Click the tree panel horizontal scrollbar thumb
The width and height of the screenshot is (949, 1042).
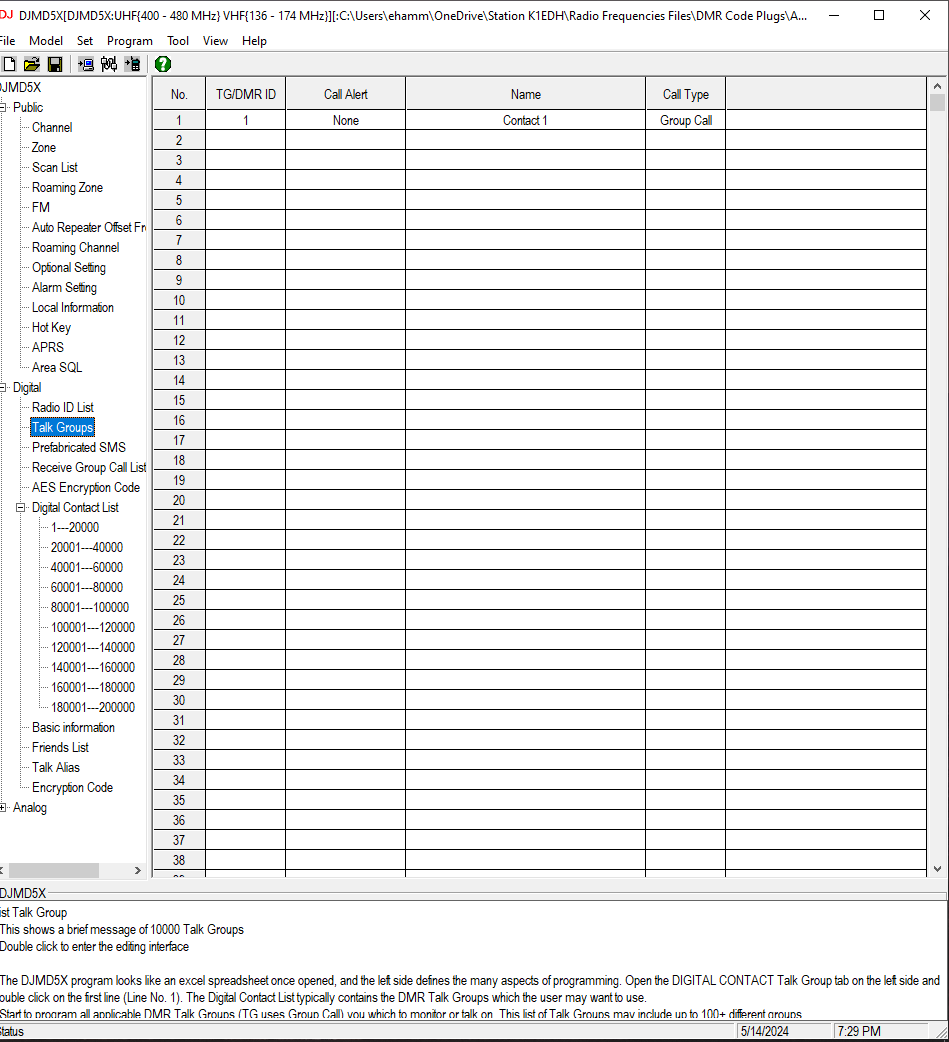point(54,870)
